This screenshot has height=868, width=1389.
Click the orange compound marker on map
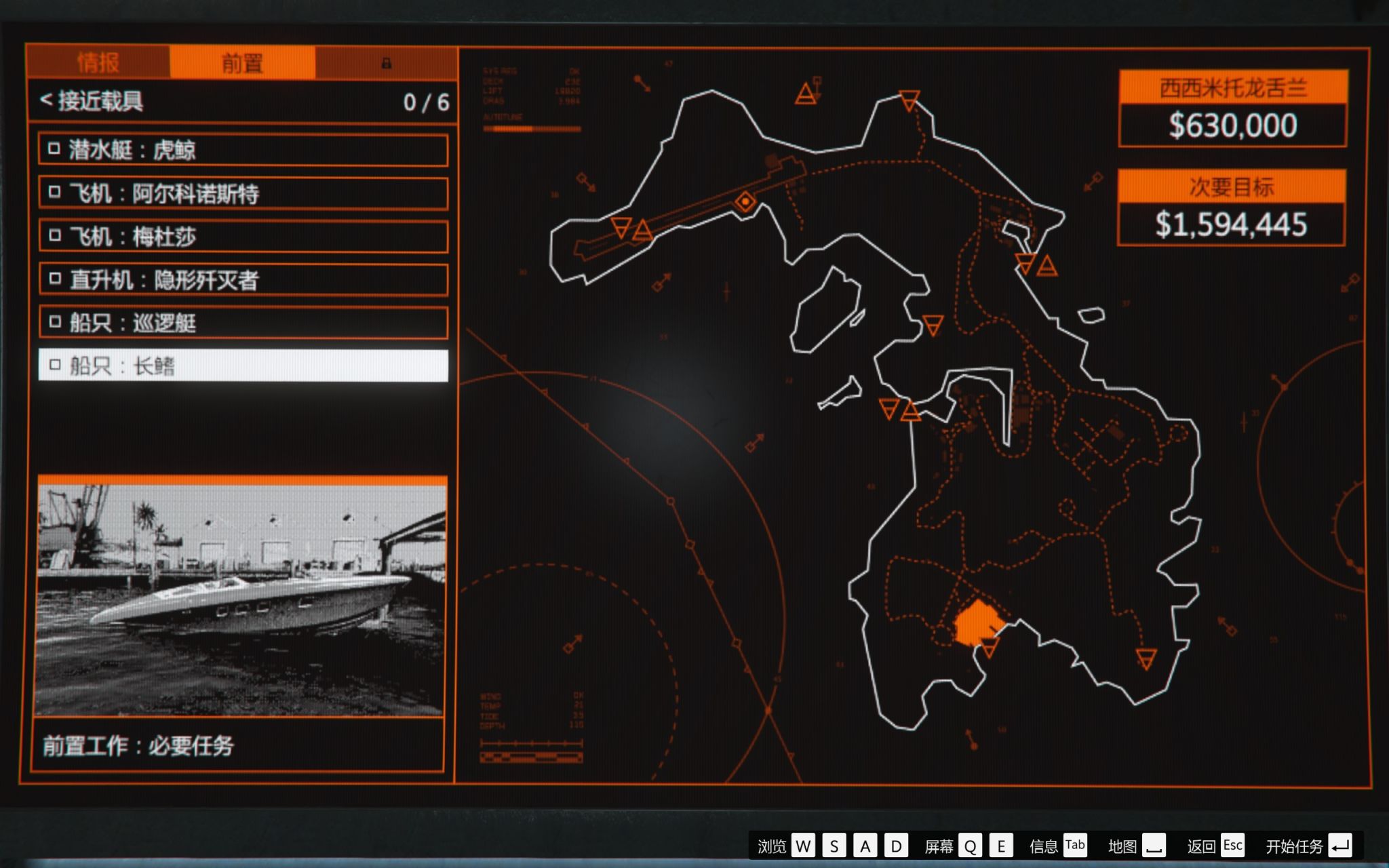[x=977, y=623]
